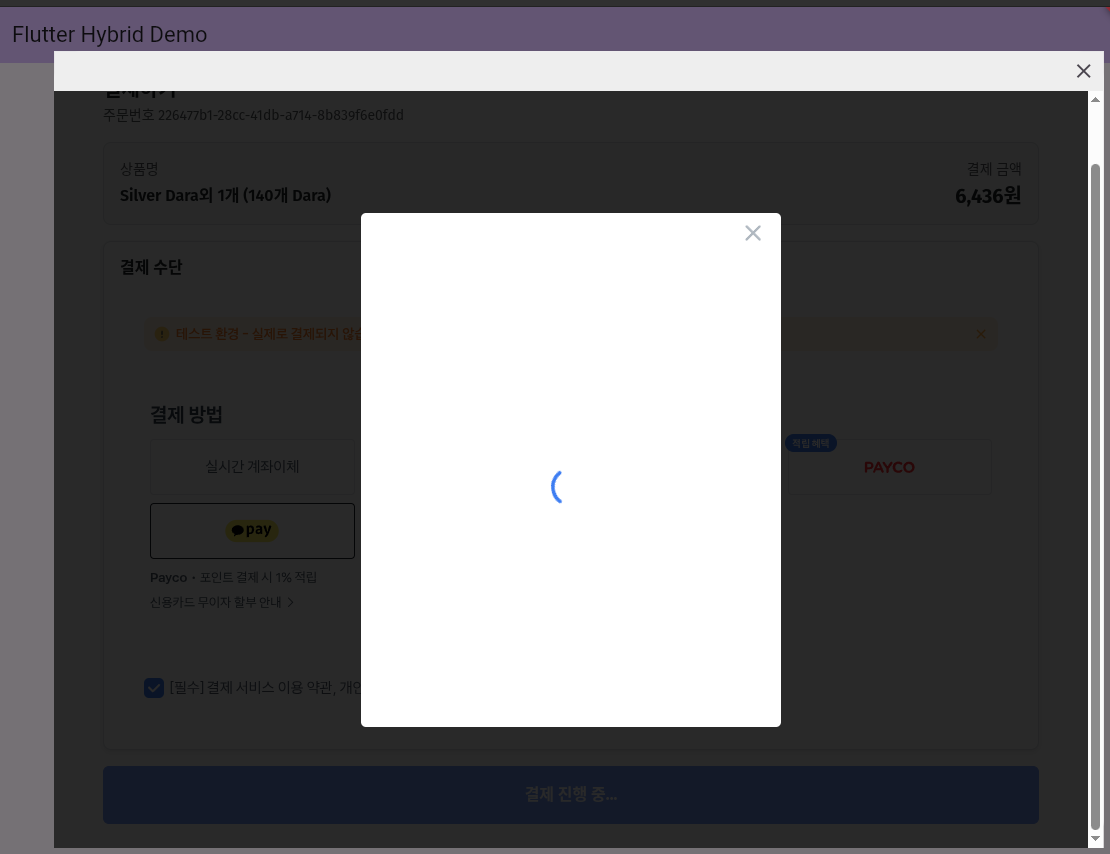Click the Flutter Hybrid Demo title
The height and width of the screenshot is (854, 1110).
tap(110, 34)
